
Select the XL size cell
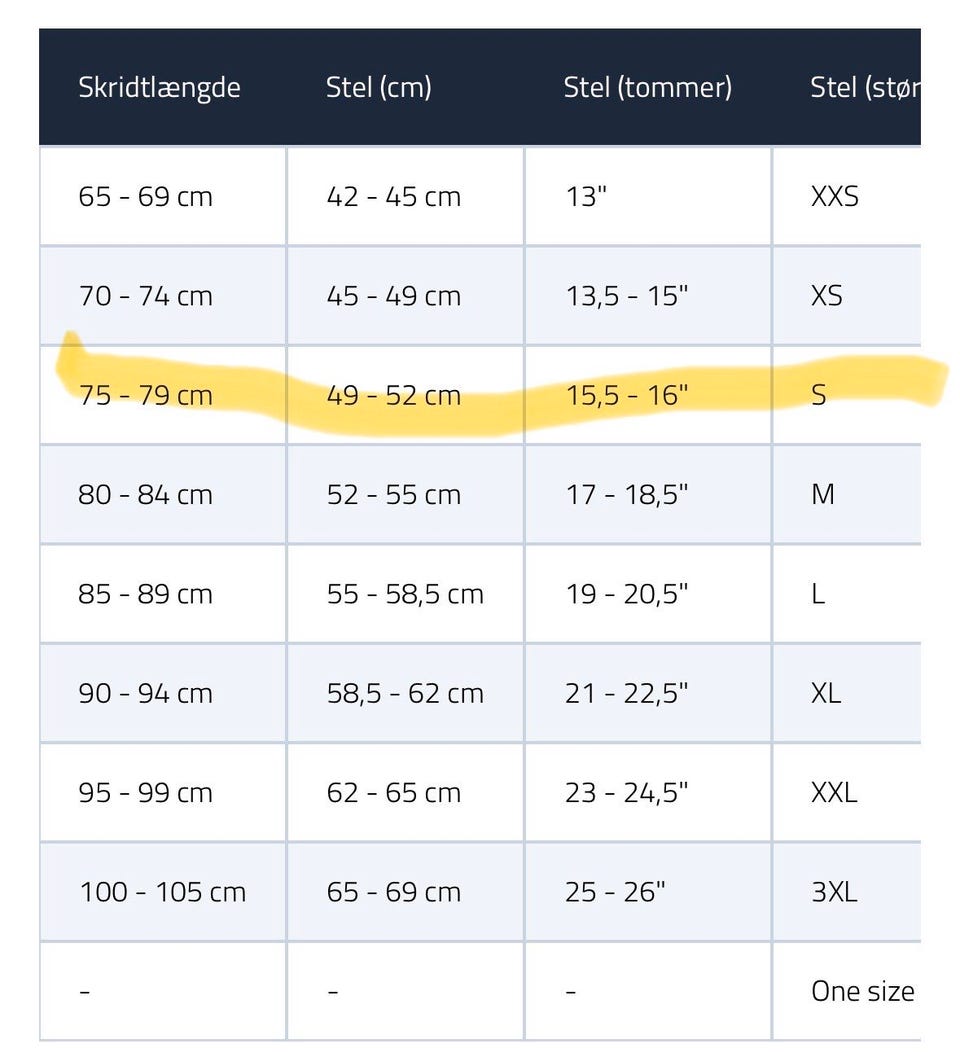[826, 693]
